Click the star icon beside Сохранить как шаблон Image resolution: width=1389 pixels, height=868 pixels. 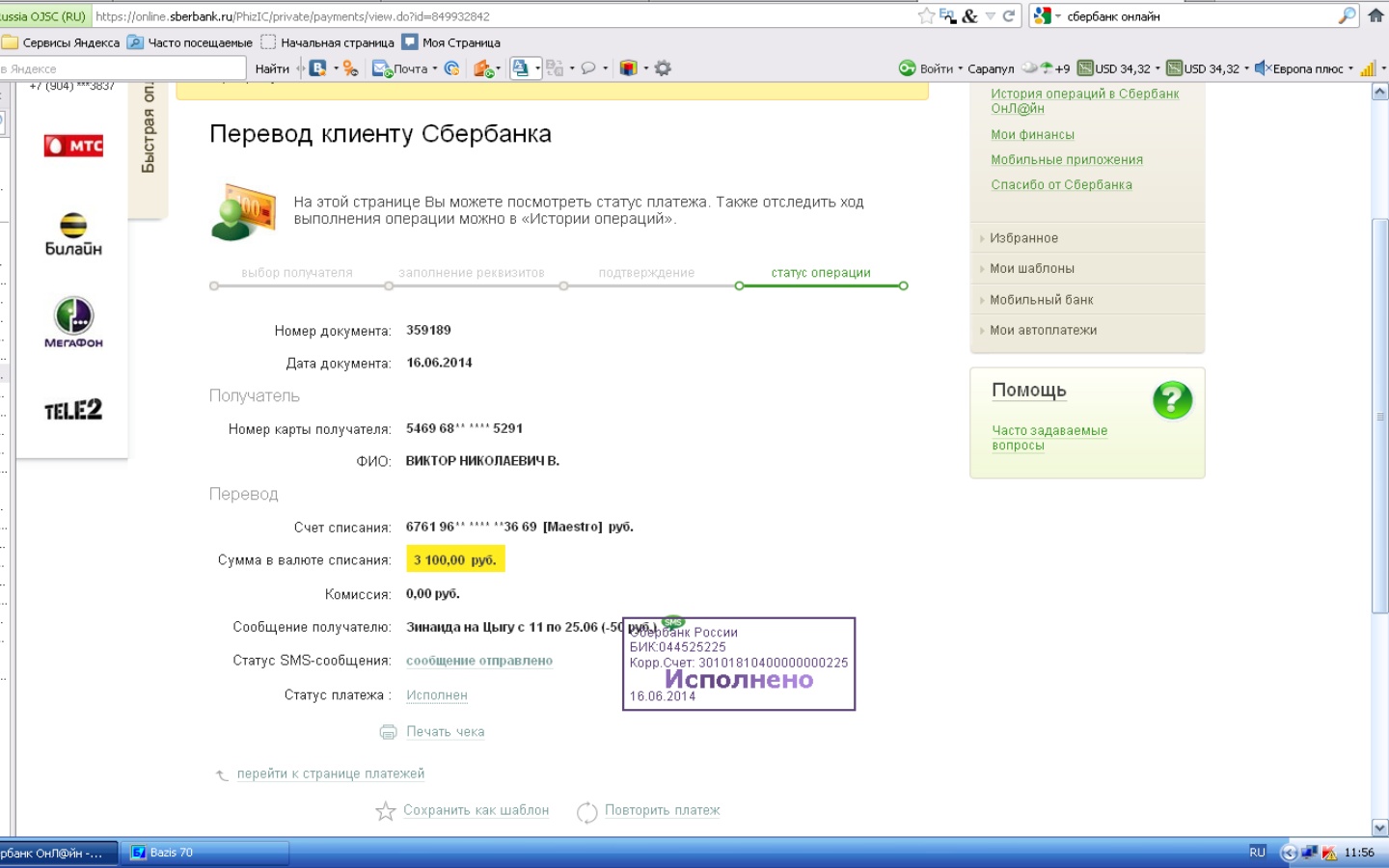386,811
